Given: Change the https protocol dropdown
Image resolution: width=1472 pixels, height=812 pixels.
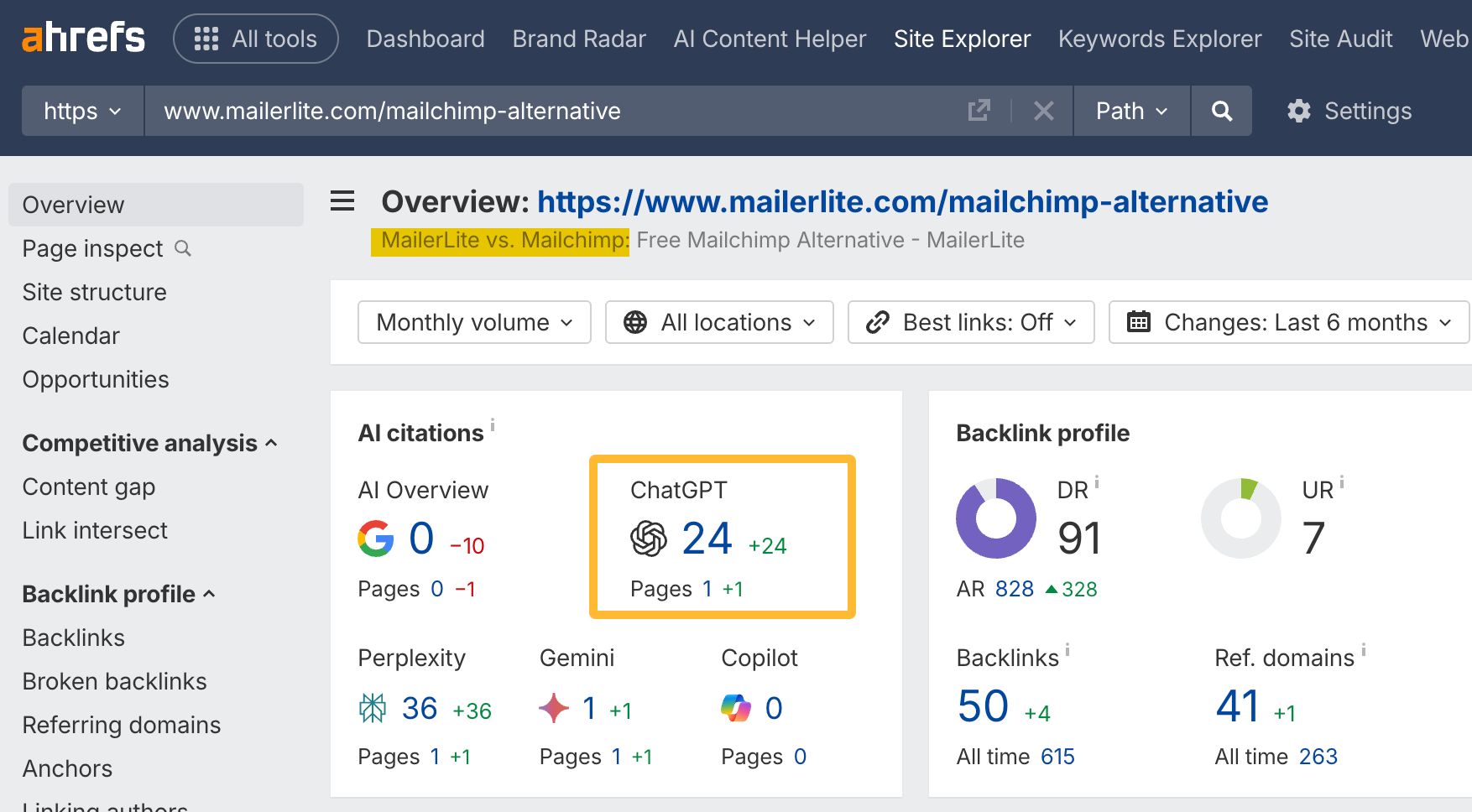Looking at the screenshot, I should (81, 110).
